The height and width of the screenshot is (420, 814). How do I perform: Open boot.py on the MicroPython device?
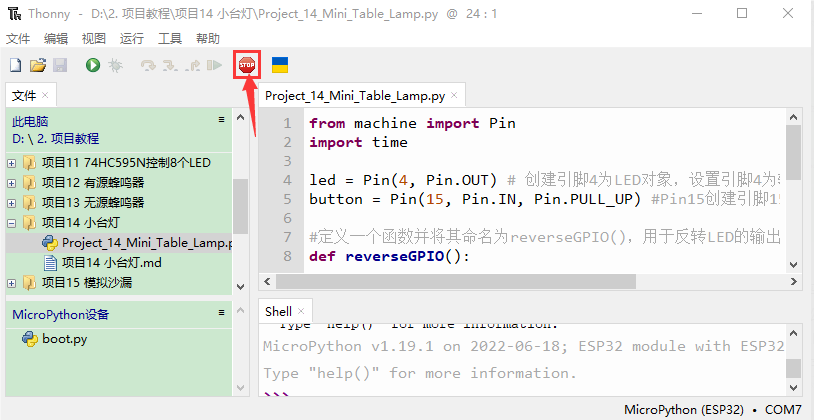pyautogui.click(x=64, y=338)
